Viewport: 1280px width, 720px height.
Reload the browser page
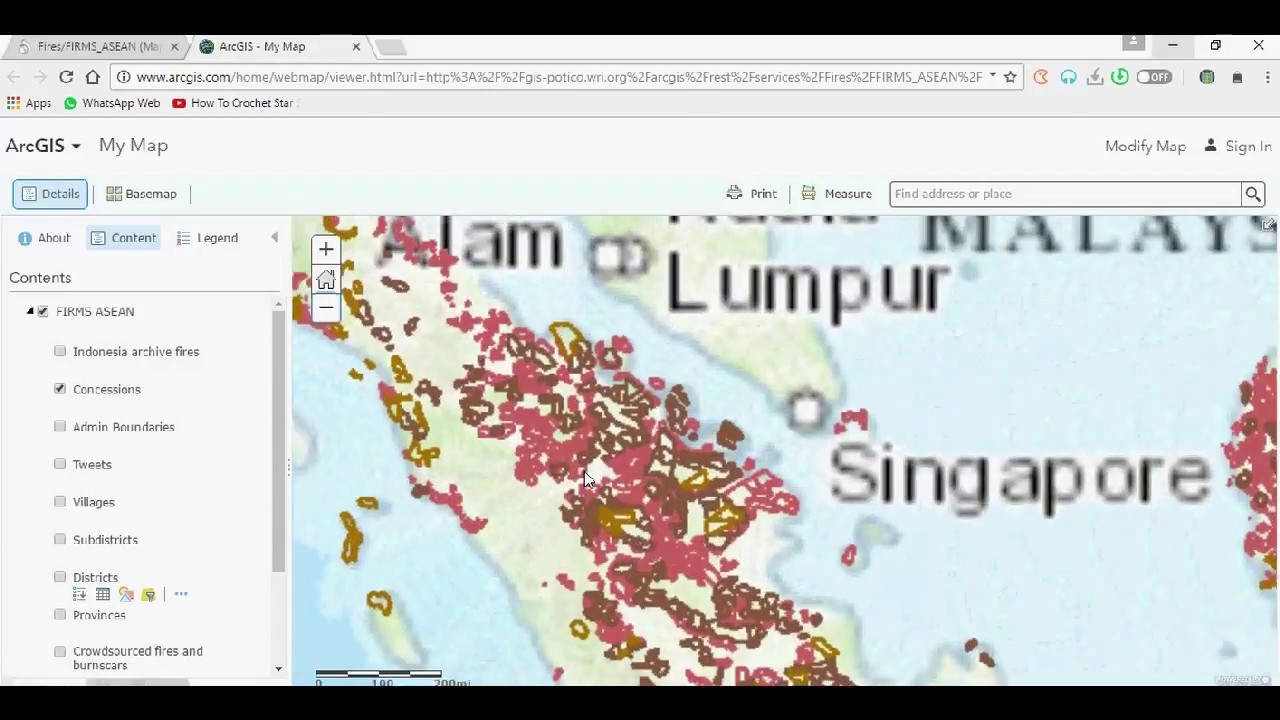66,77
